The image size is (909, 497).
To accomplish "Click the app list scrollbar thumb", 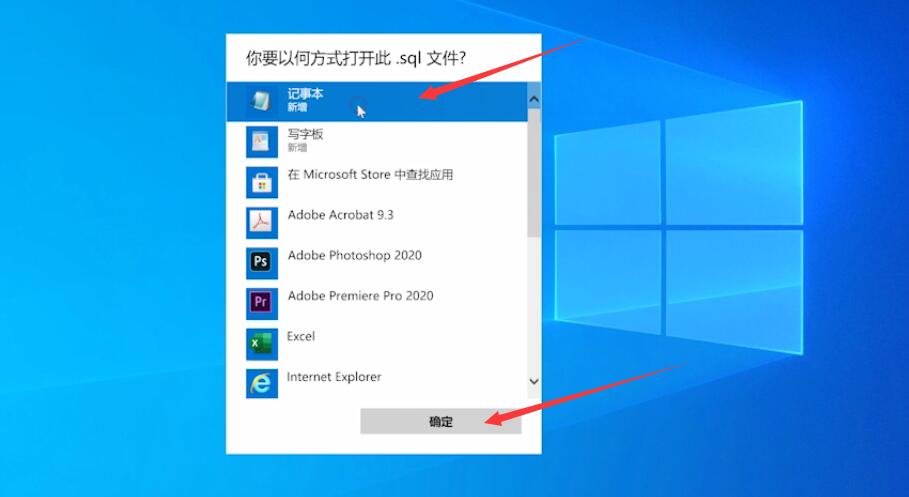I will (534, 173).
